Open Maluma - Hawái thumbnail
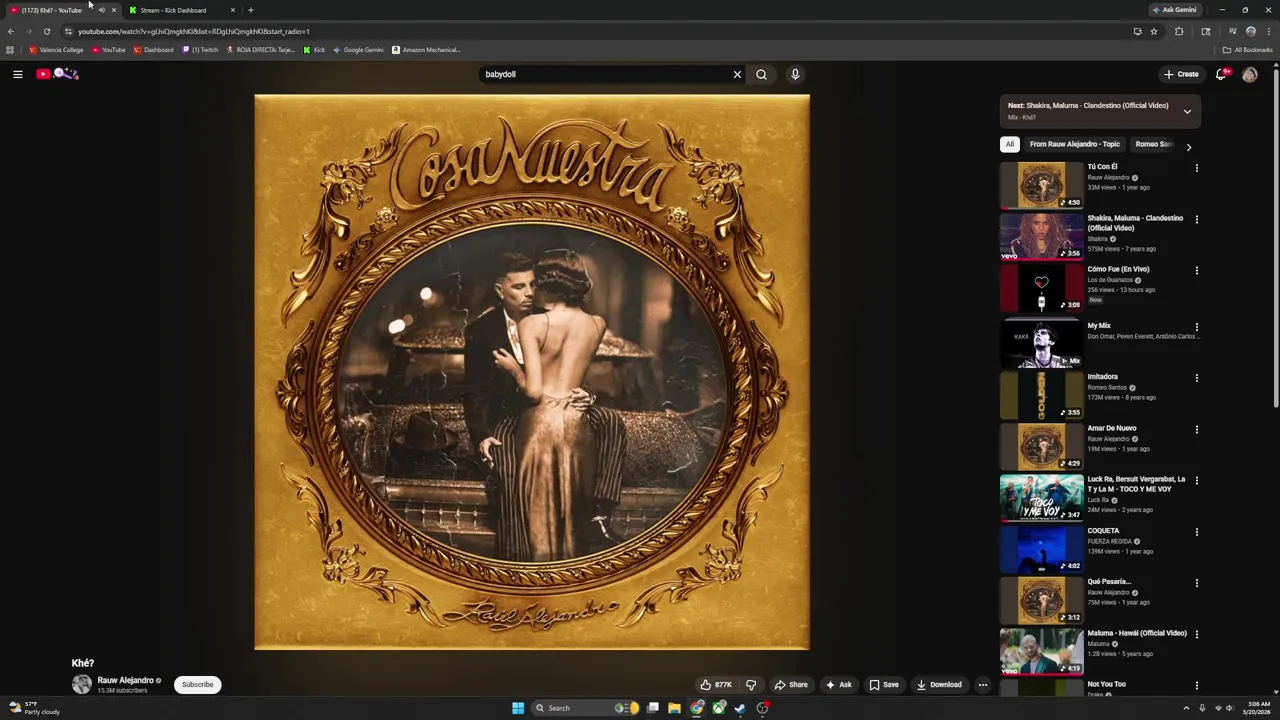 pyautogui.click(x=1041, y=650)
